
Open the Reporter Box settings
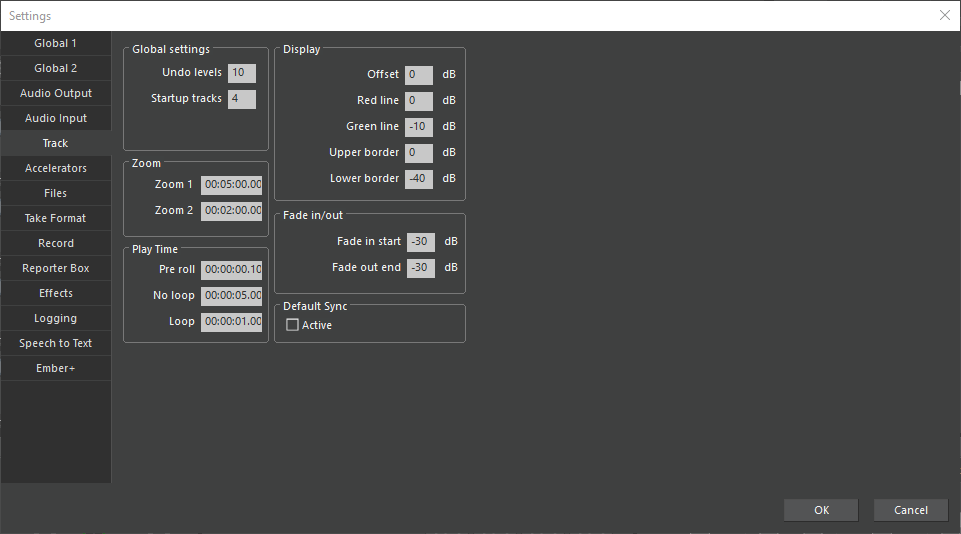point(55,268)
